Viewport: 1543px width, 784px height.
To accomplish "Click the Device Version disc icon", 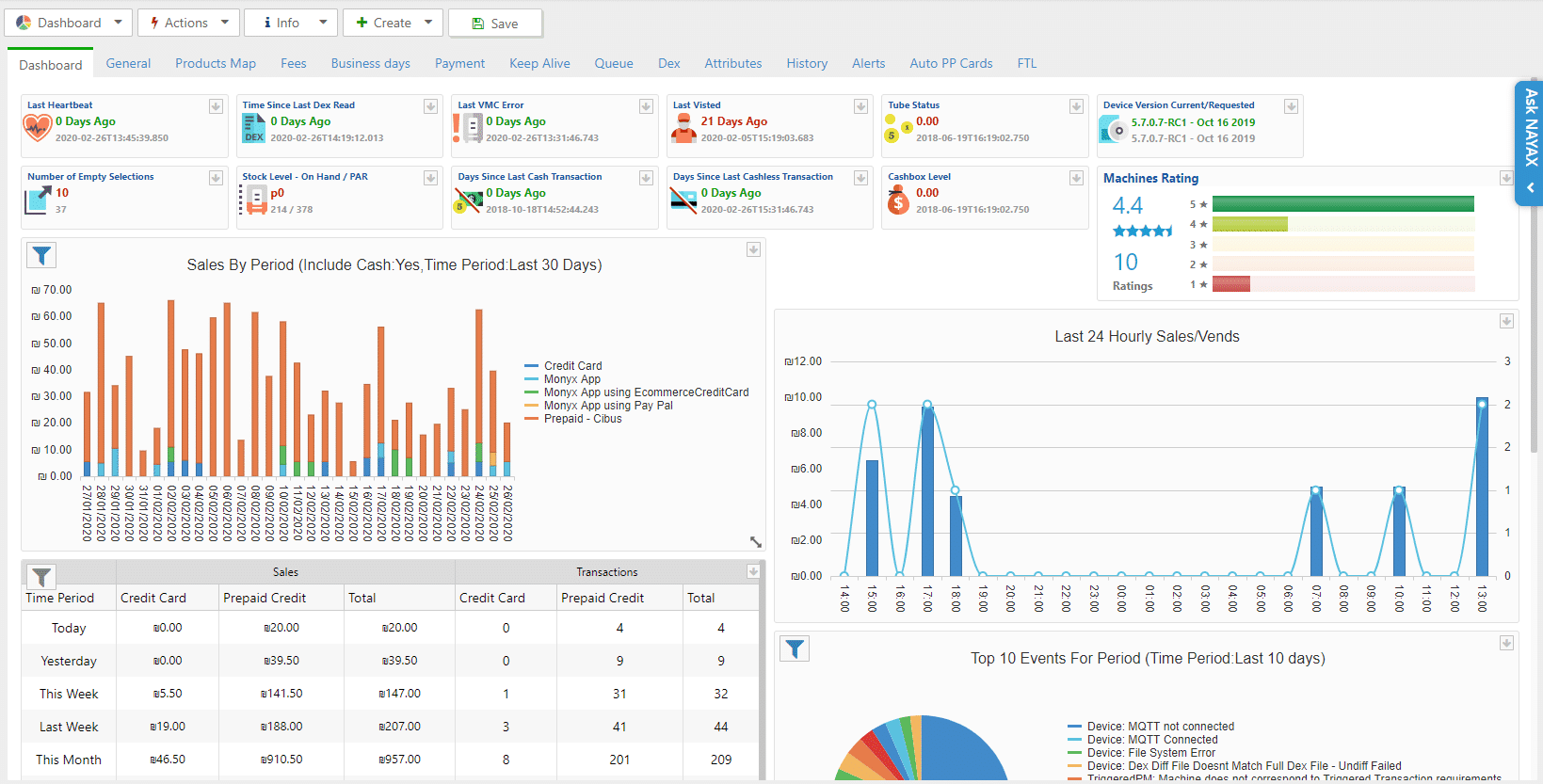I will tap(1114, 129).
